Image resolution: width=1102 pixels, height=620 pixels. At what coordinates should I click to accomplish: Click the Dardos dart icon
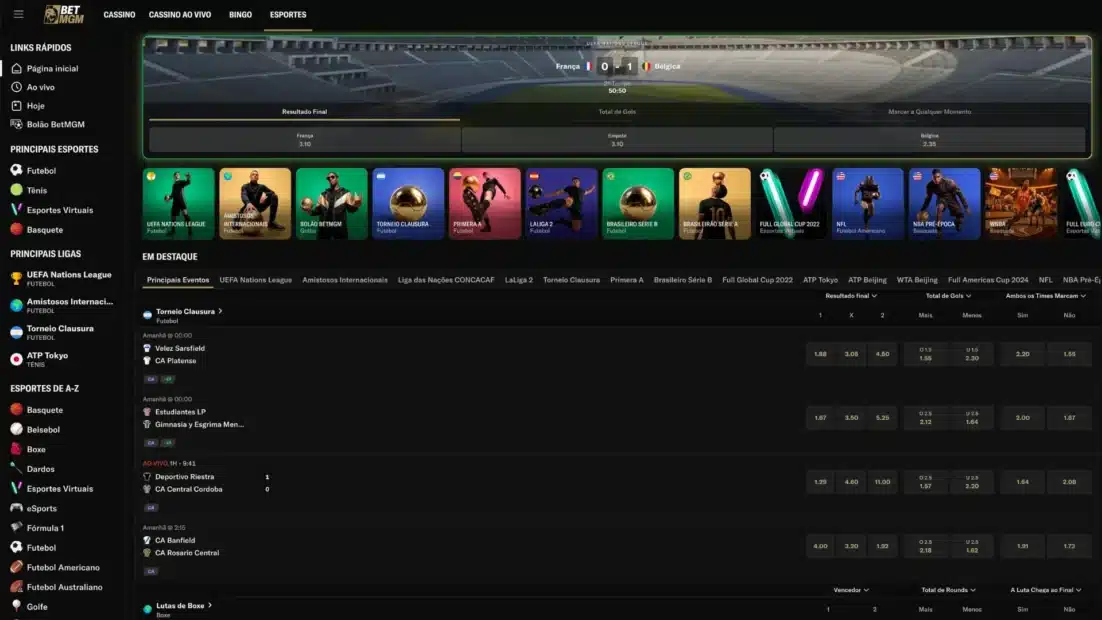tap(16, 468)
